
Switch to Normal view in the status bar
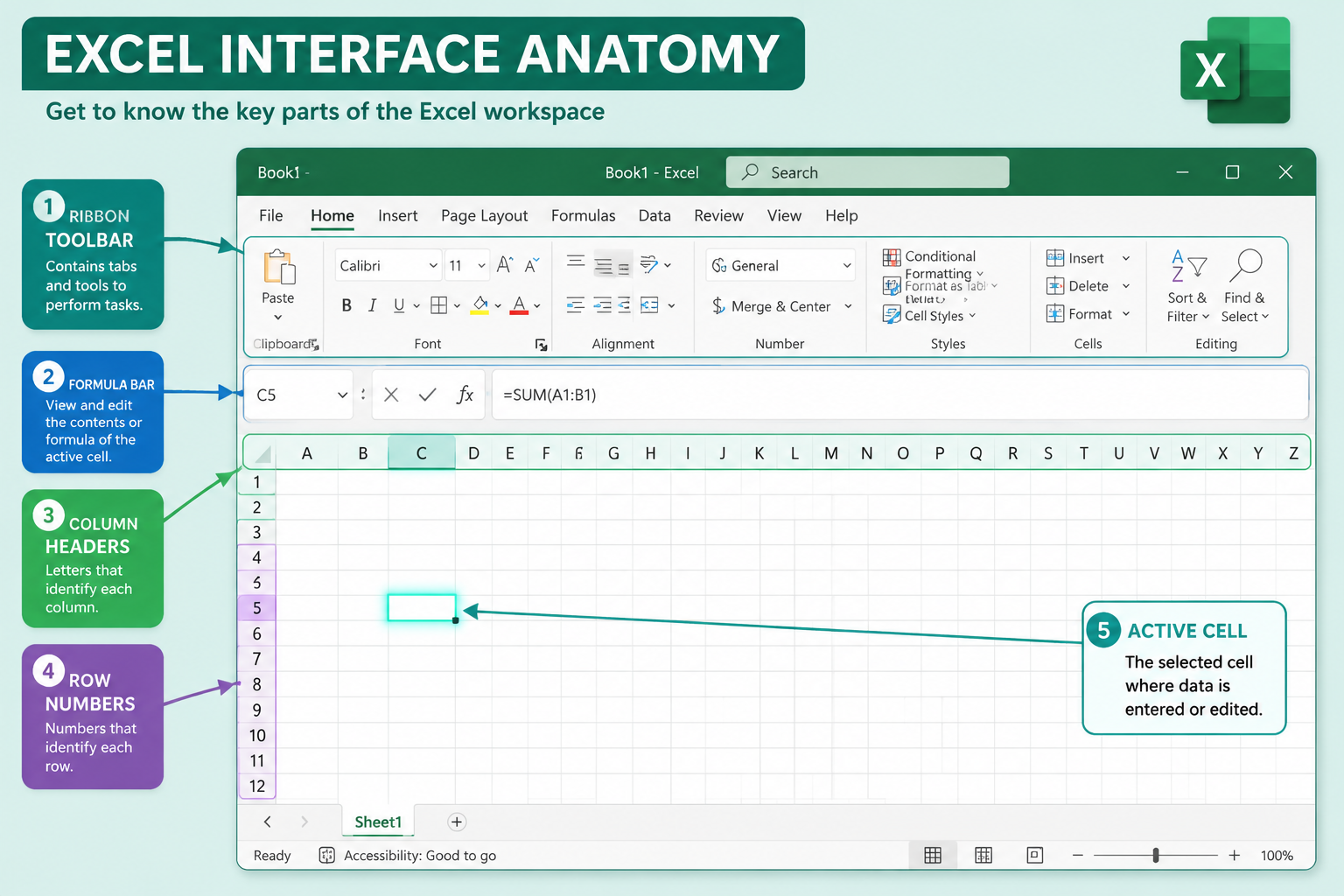pos(934,855)
